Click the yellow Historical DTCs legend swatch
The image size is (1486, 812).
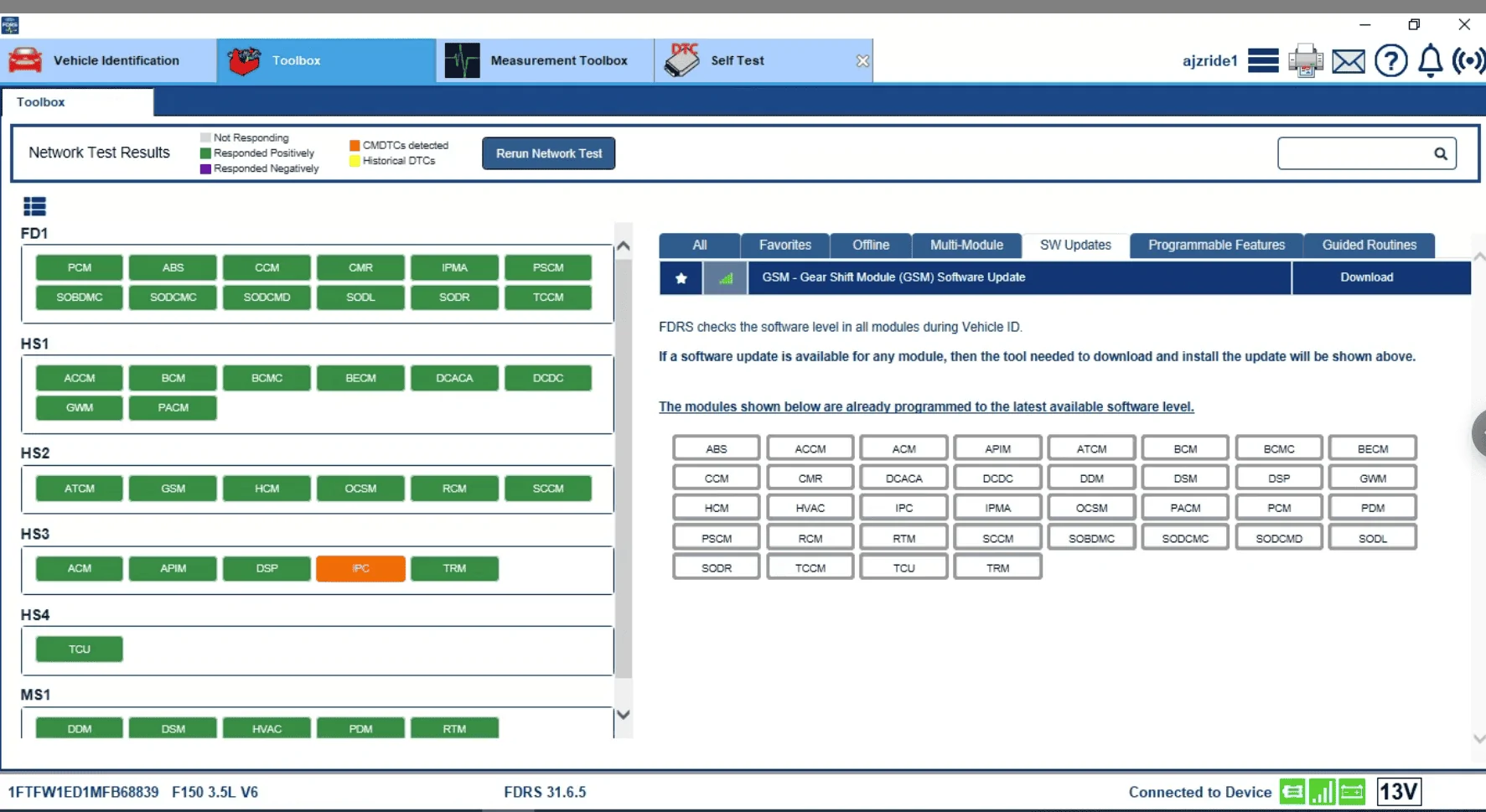pos(355,161)
